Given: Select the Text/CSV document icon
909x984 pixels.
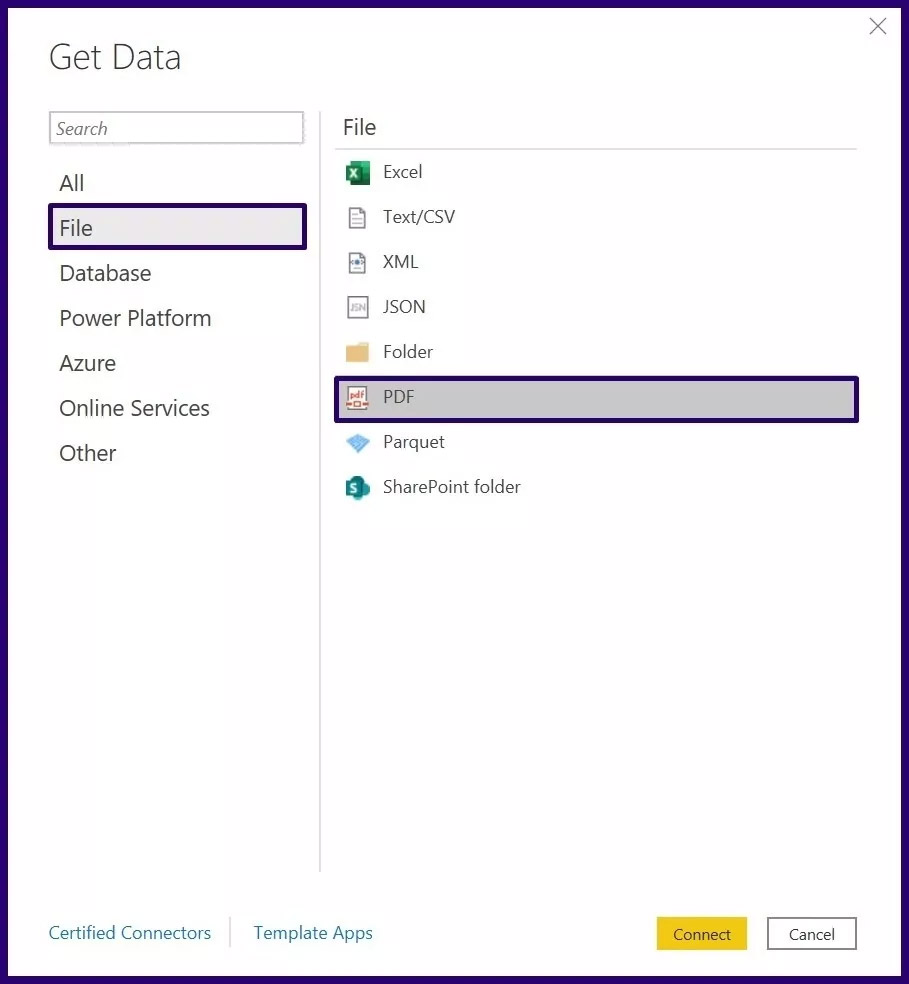Looking at the screenshot, I should [357, 218].
